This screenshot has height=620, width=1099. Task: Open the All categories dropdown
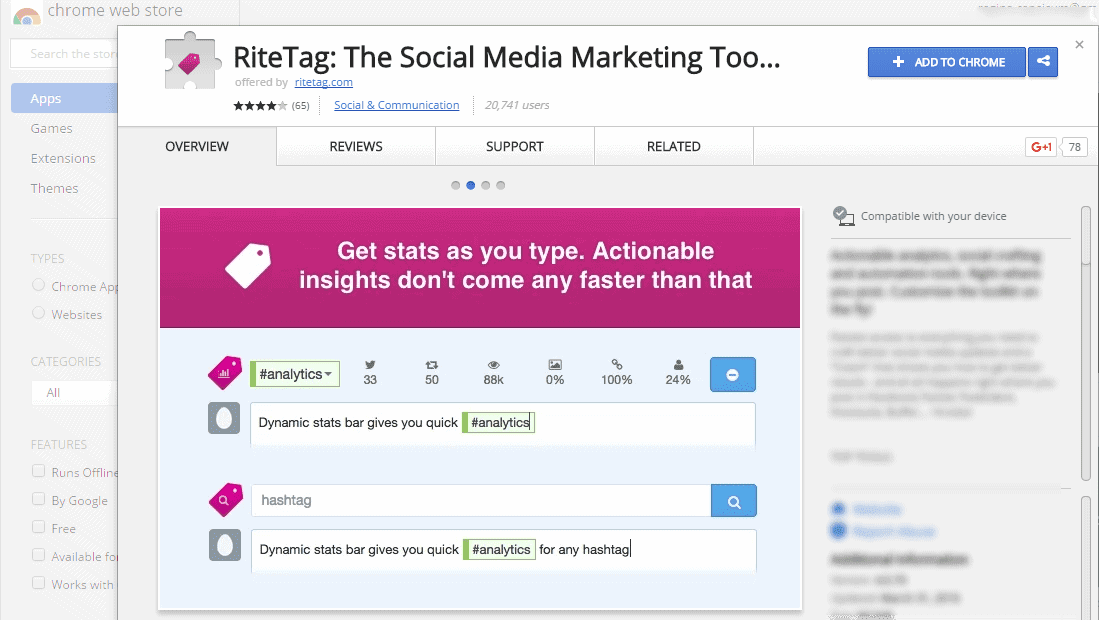(x=73, y=392)
